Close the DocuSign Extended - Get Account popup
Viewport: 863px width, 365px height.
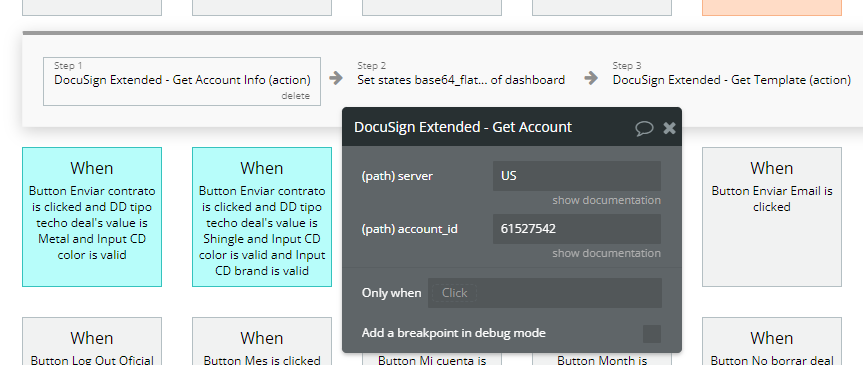coord(669,128)
